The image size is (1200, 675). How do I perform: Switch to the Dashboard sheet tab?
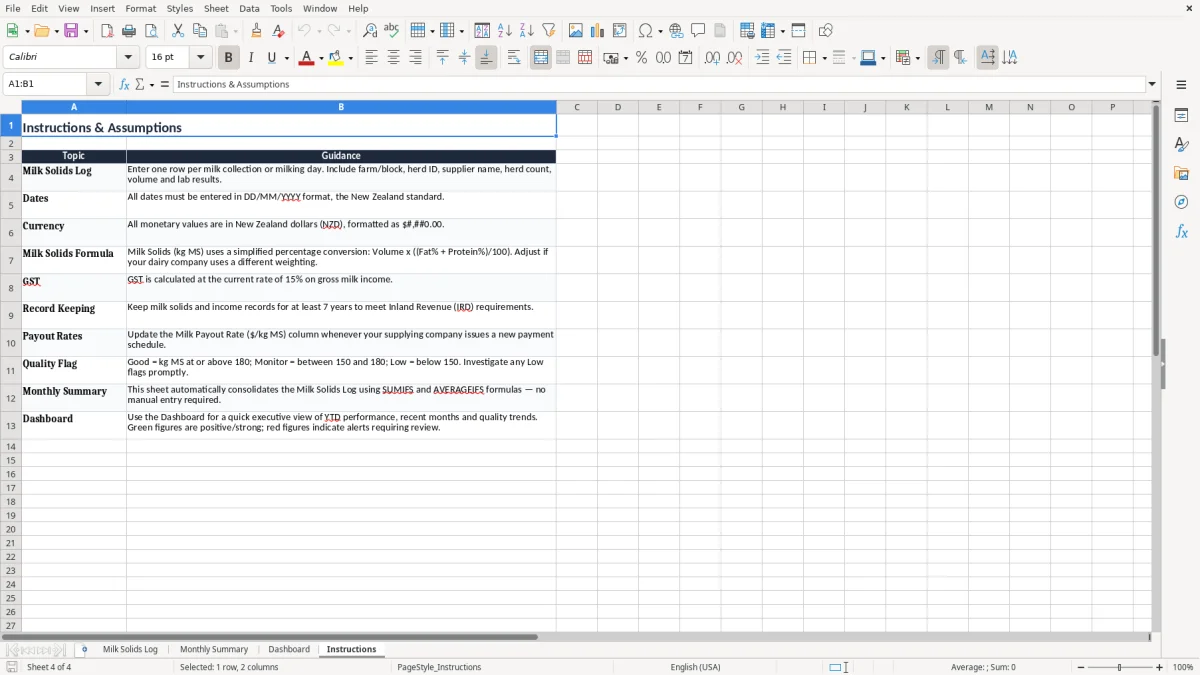(x=289, y=650)
